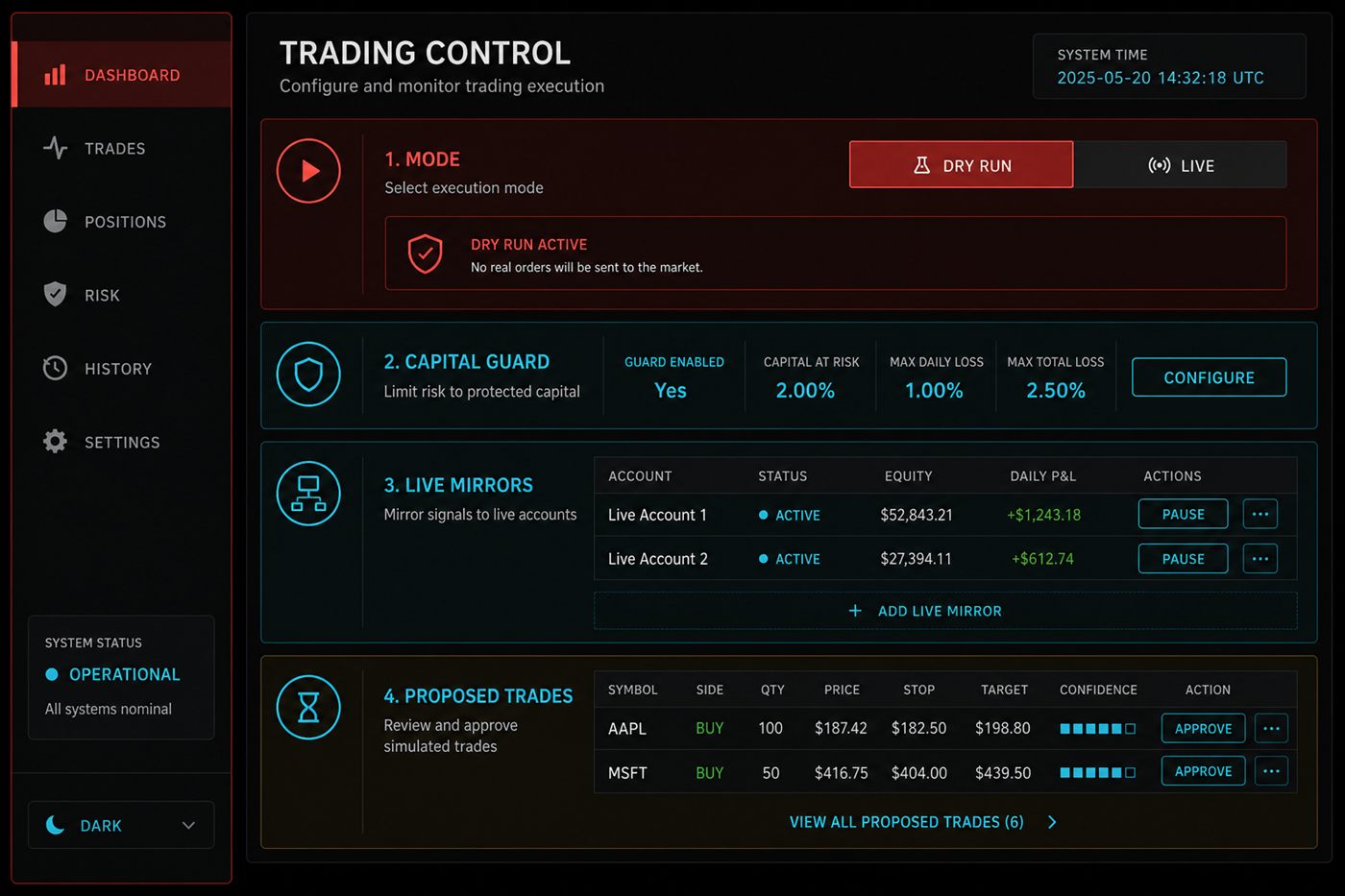Pause Live Account 2 mirror

[1183, 558]
